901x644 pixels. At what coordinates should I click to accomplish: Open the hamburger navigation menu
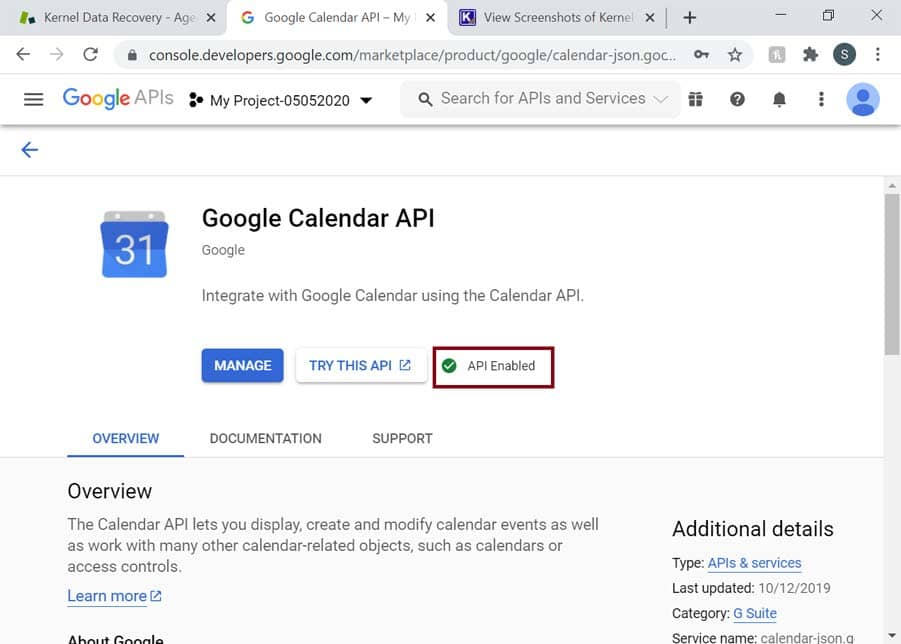coord(33,99)
